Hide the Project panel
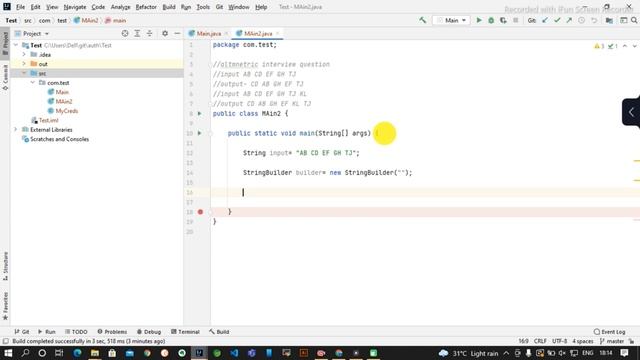The image size is (640, 360). (x=177, y=33)
